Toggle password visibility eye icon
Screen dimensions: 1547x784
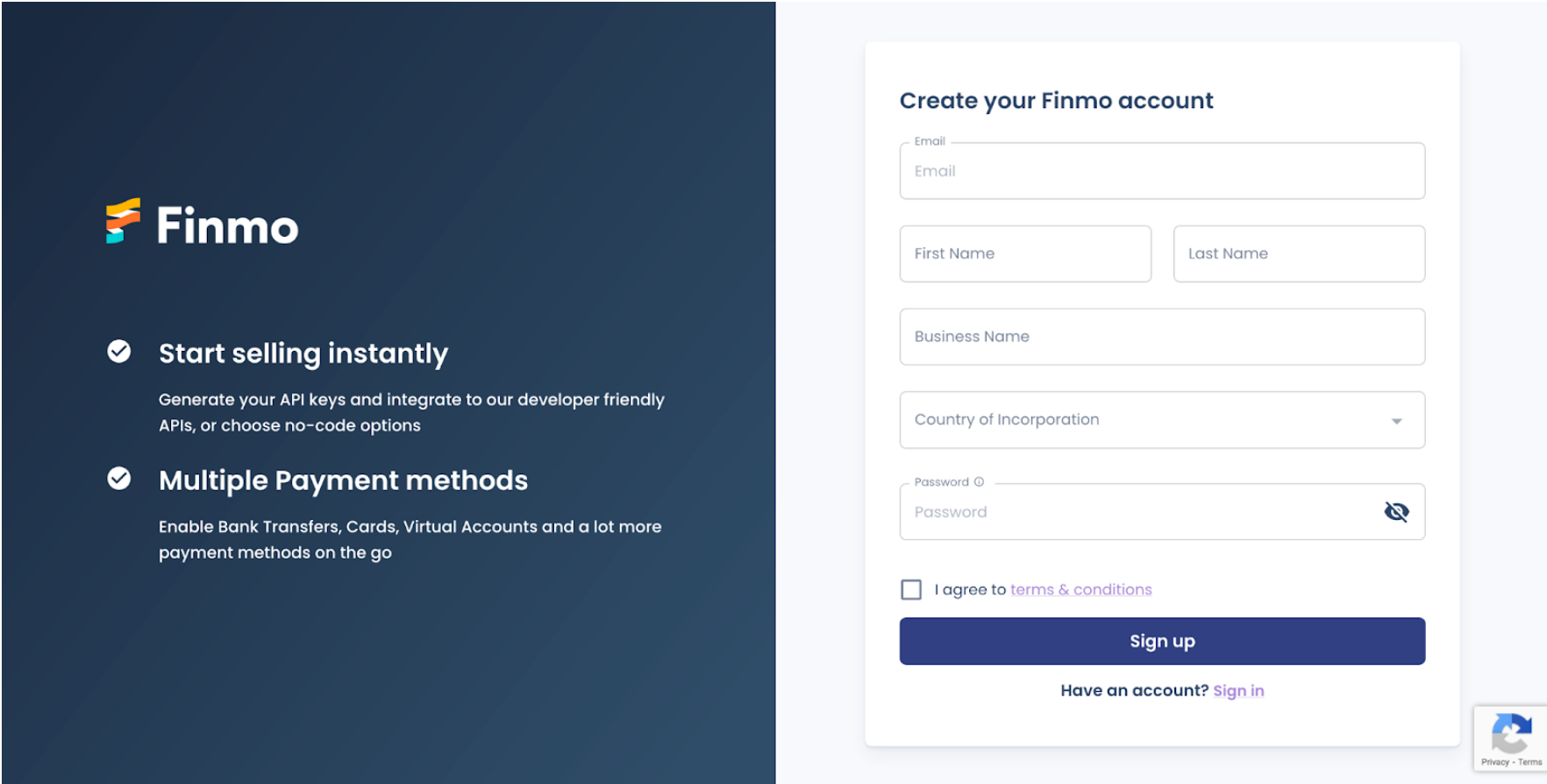point(1396,511)
